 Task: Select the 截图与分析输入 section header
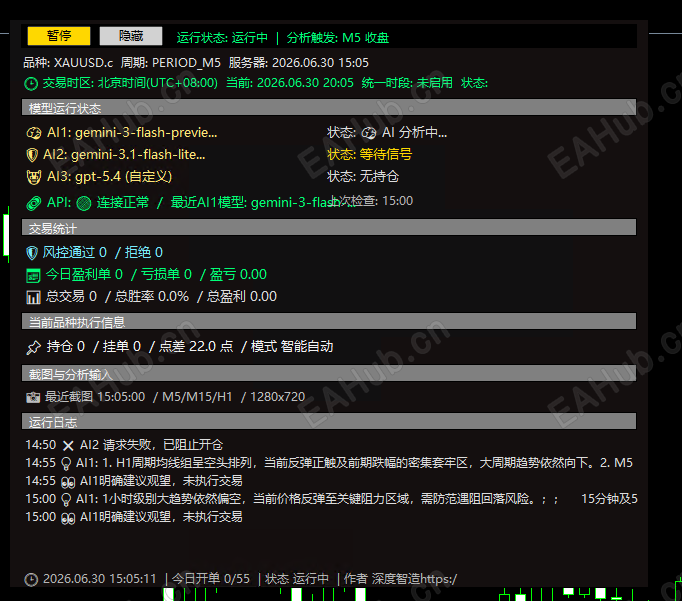(x=329, y=374)
